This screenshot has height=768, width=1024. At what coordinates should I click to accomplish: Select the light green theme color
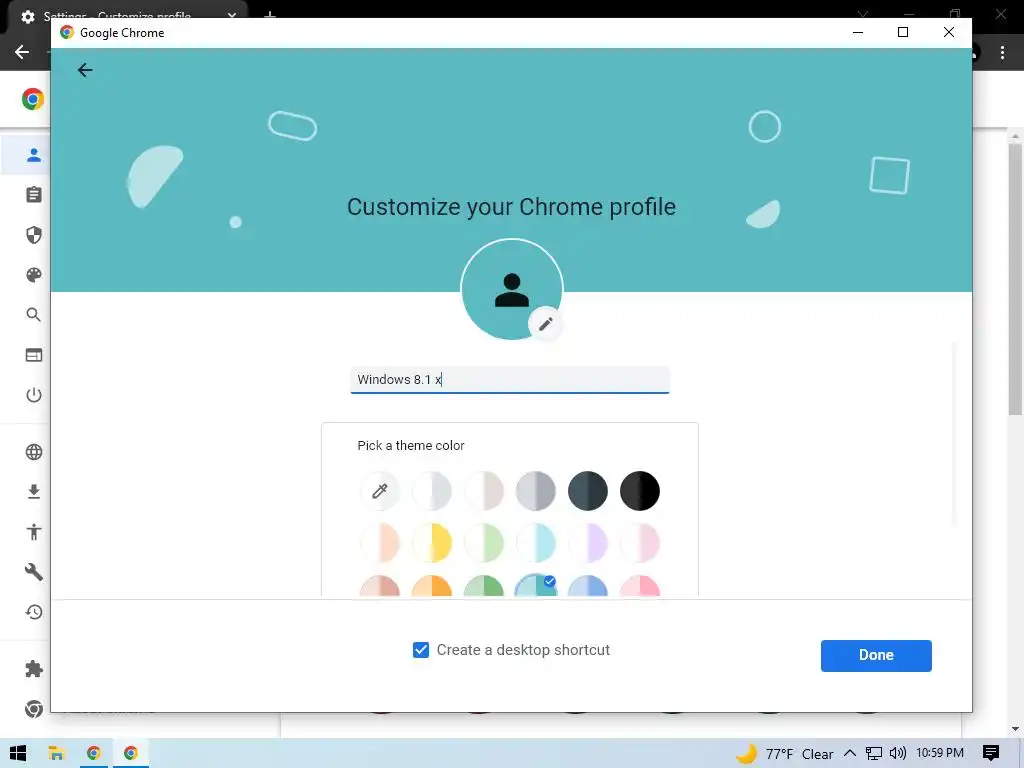click(x=484, y=543)
